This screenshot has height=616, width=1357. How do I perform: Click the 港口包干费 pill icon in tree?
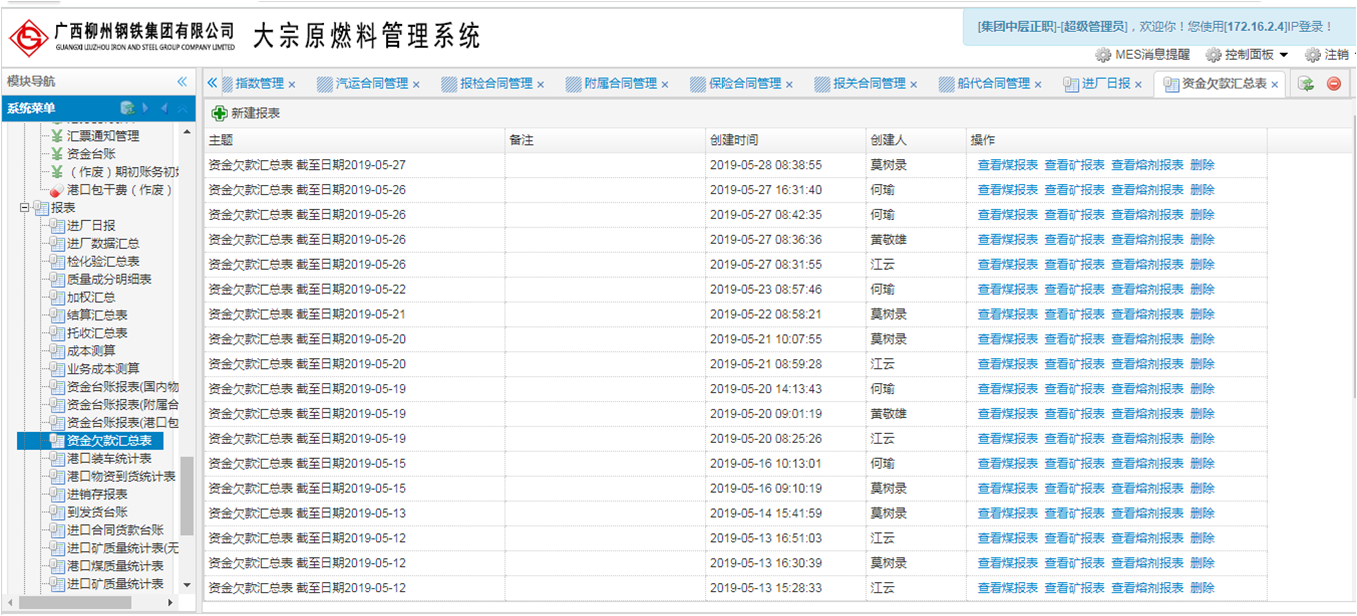click(57, 190)
